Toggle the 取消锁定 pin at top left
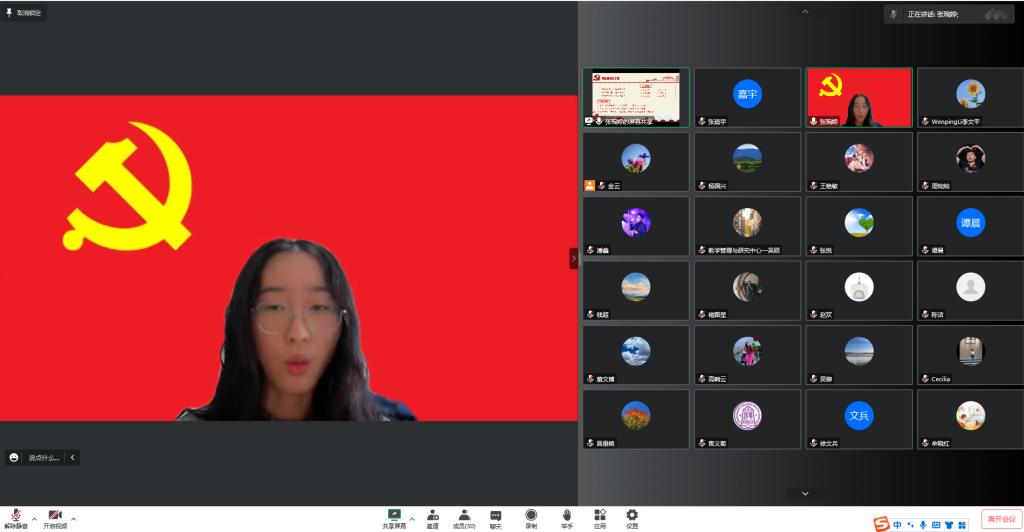Screen dimensions: 1024x532 [x=24, y=13]
